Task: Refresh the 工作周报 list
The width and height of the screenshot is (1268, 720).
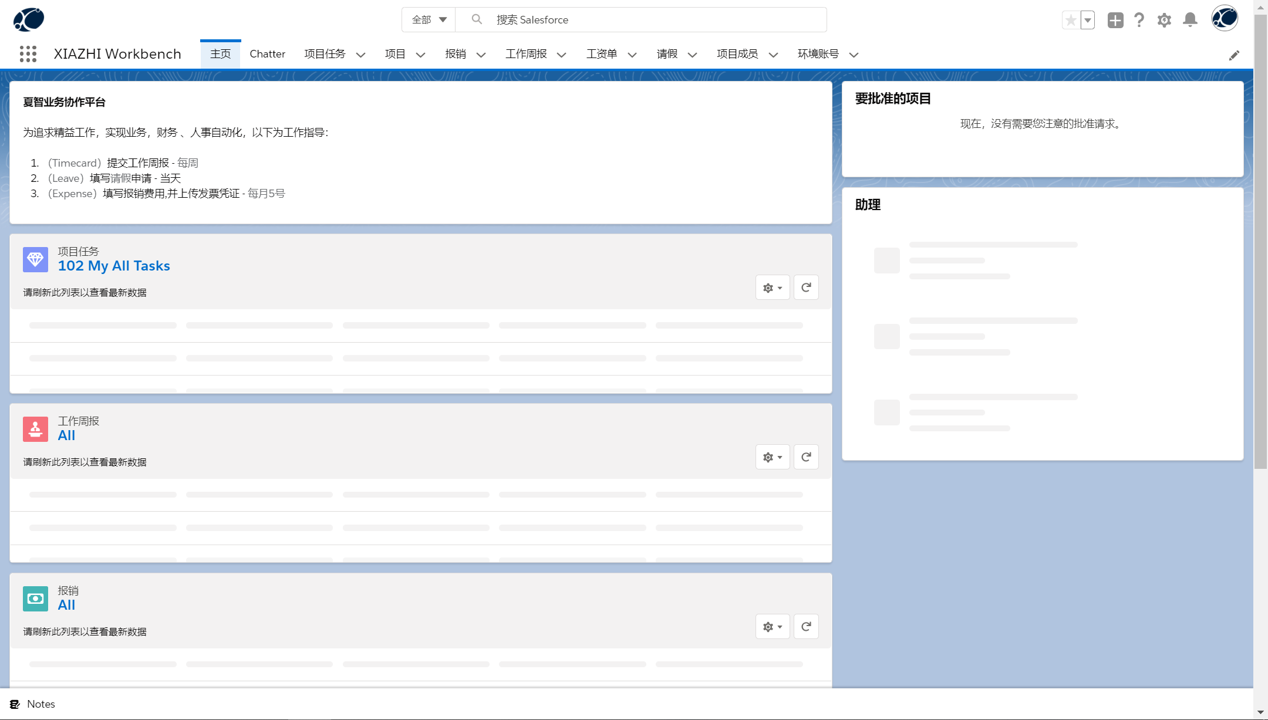Action: tap(806, 457)
